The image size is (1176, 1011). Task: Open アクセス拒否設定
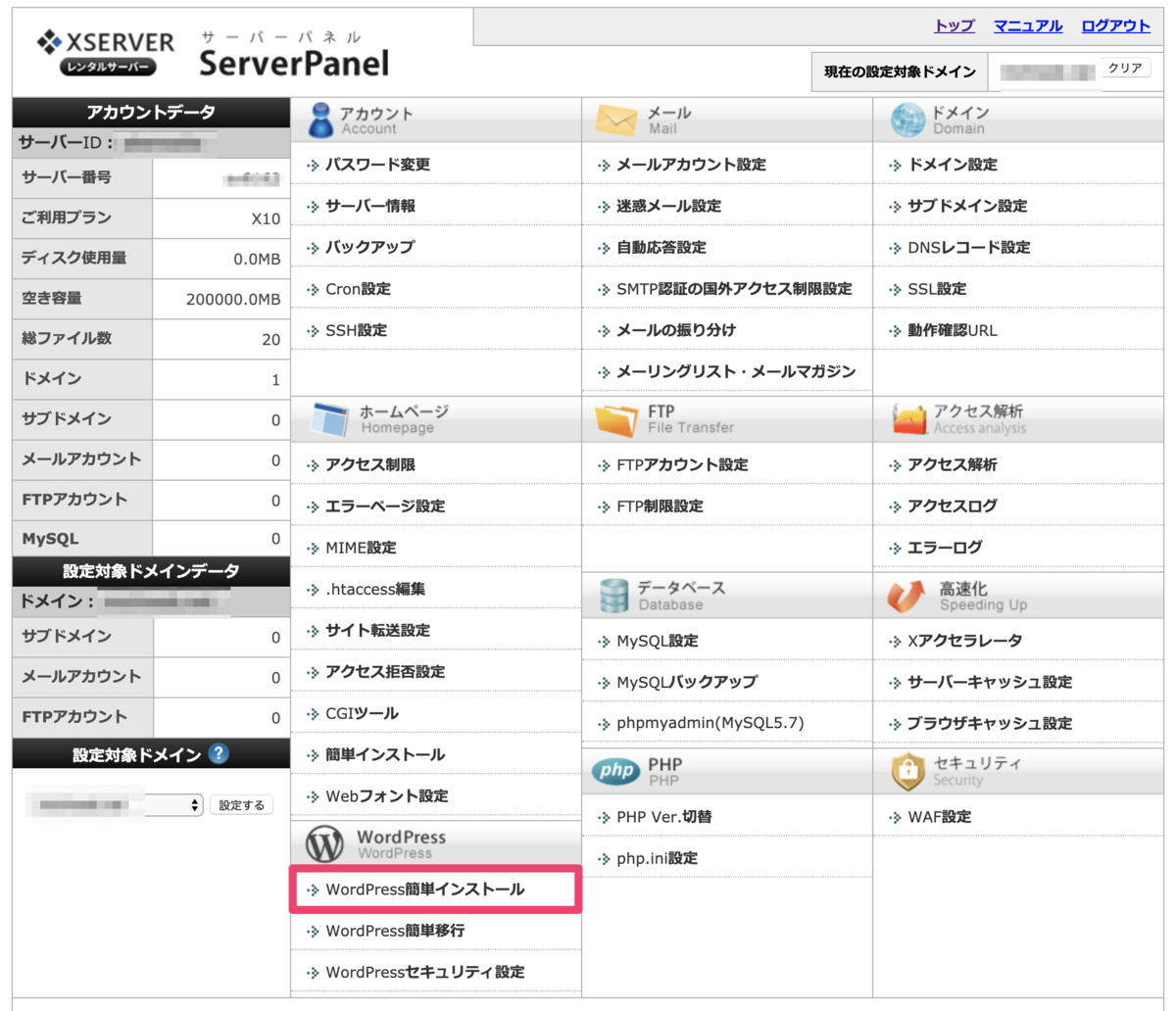tap(385, 671)
